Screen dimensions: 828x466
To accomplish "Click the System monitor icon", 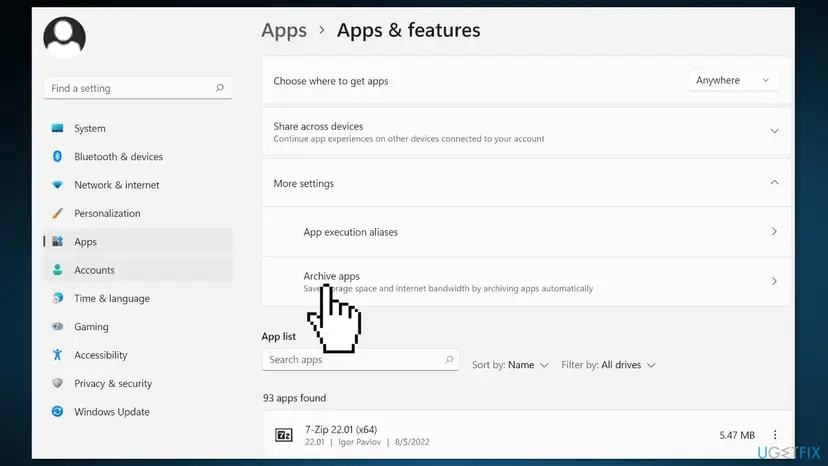I will tap(58, 128).
